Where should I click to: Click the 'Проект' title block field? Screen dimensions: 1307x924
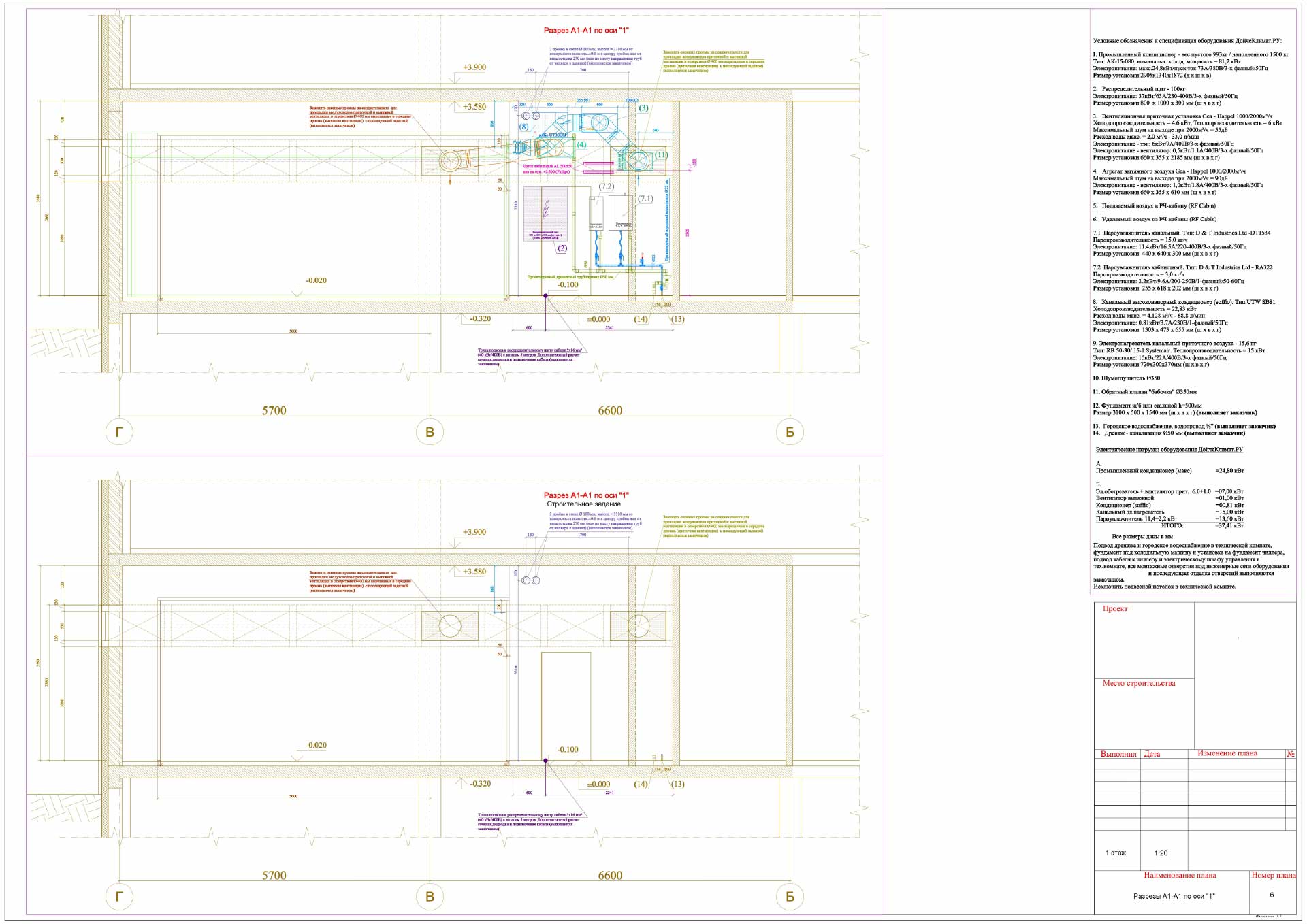(1115, 608)
